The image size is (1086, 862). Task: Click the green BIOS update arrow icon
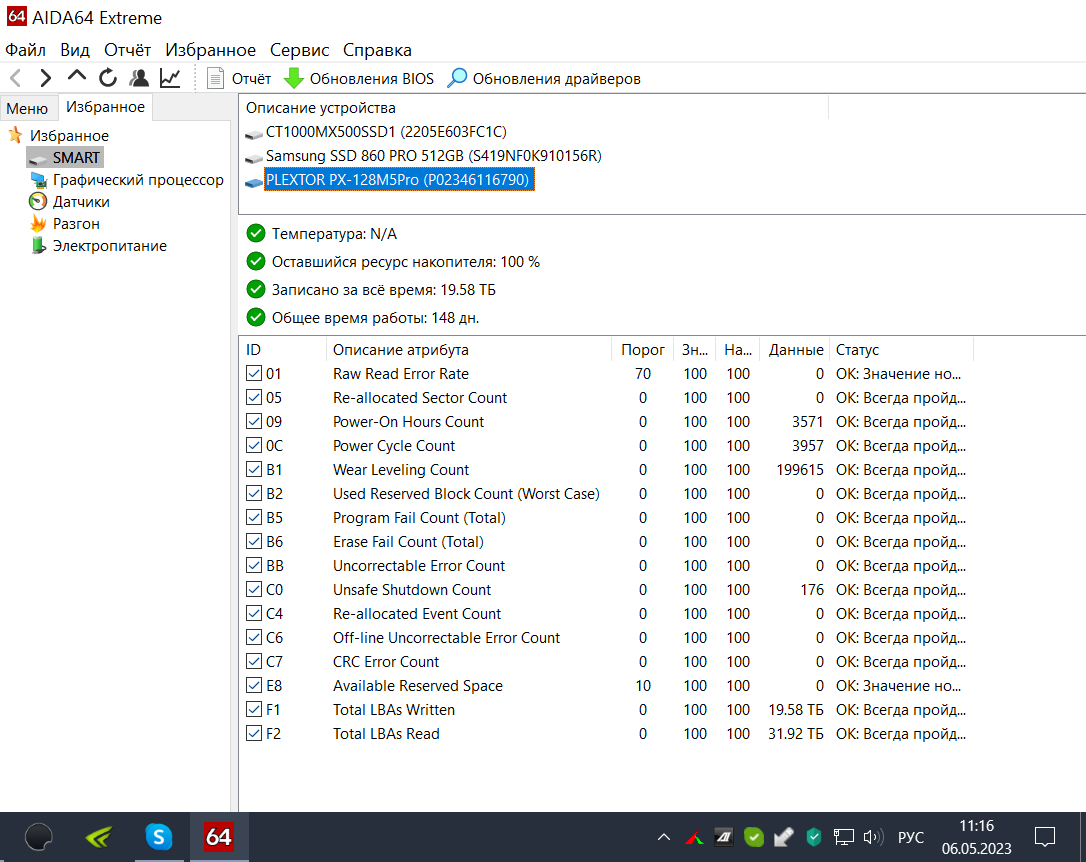[294, 78]
